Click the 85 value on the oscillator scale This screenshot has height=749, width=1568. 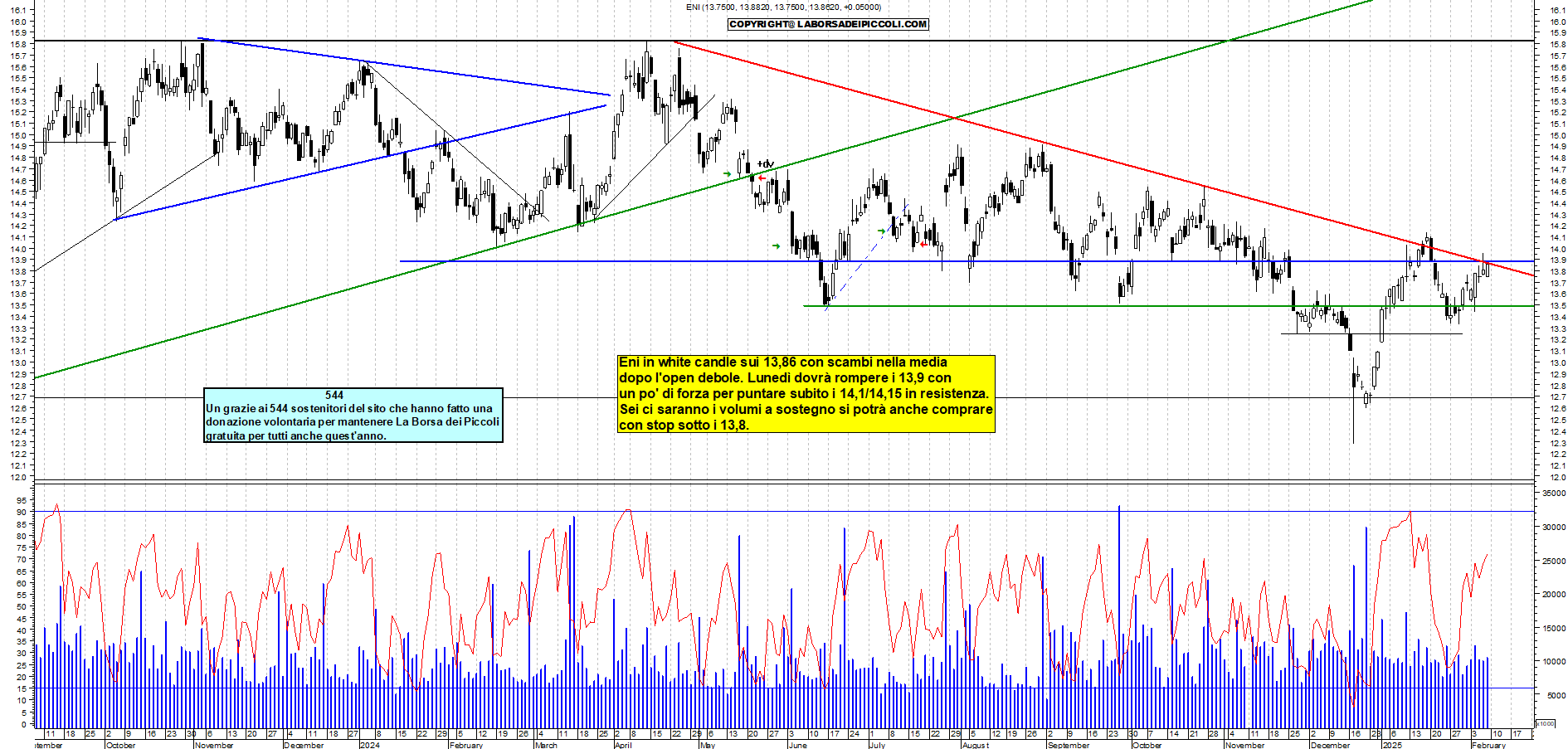coord(22,523)
